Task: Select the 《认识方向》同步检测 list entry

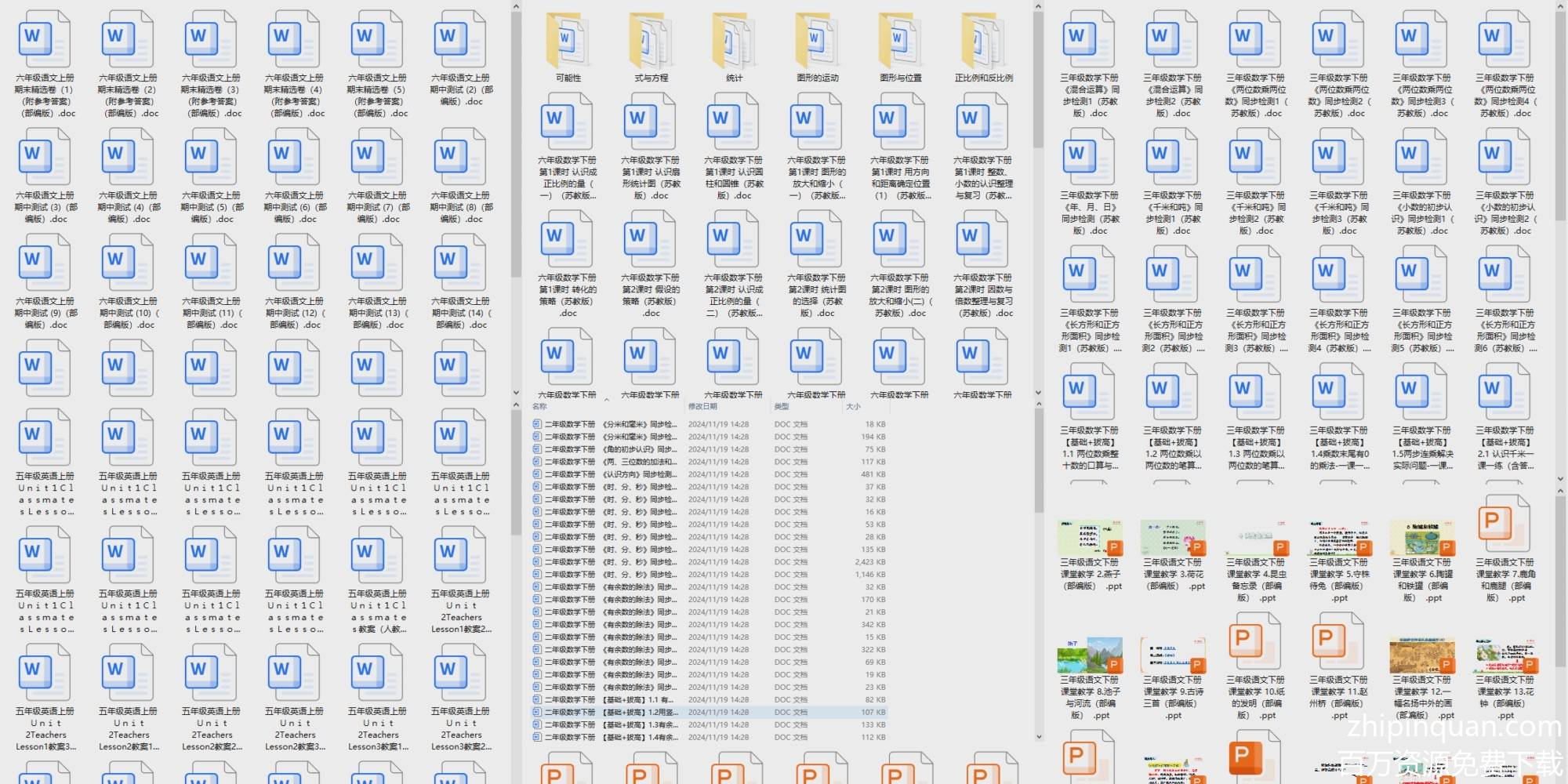Action: coord(612,474)
